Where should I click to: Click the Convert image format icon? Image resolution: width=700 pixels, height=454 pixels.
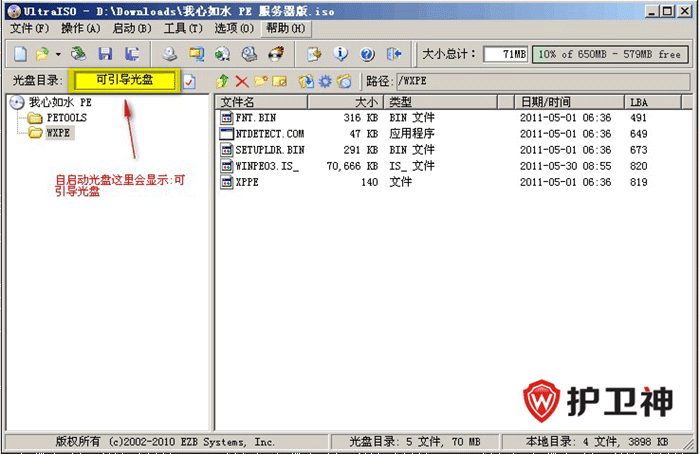click(196, 54)
